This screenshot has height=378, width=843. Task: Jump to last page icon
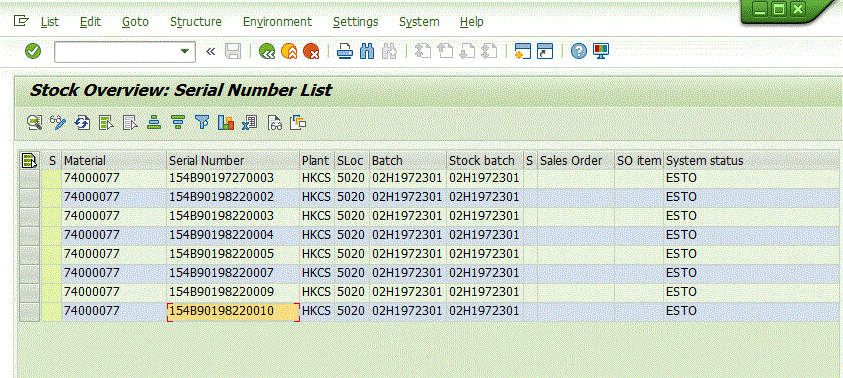tap(490, 51)
